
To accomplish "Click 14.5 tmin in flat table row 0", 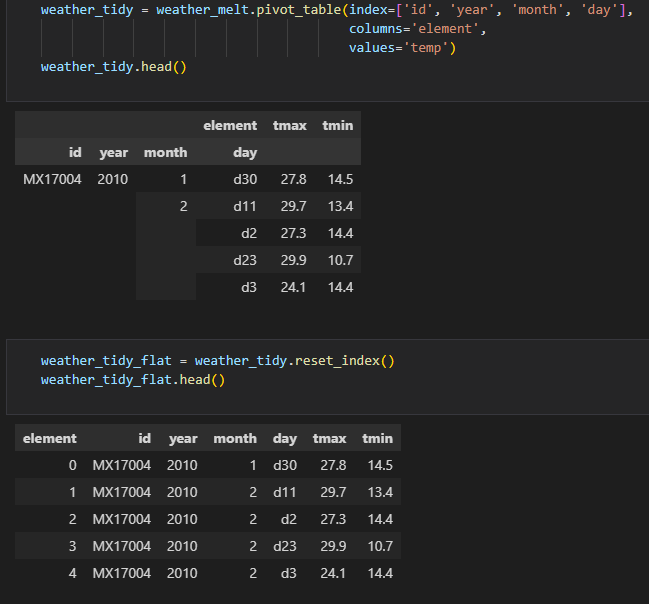I will [x=380, y=465].
